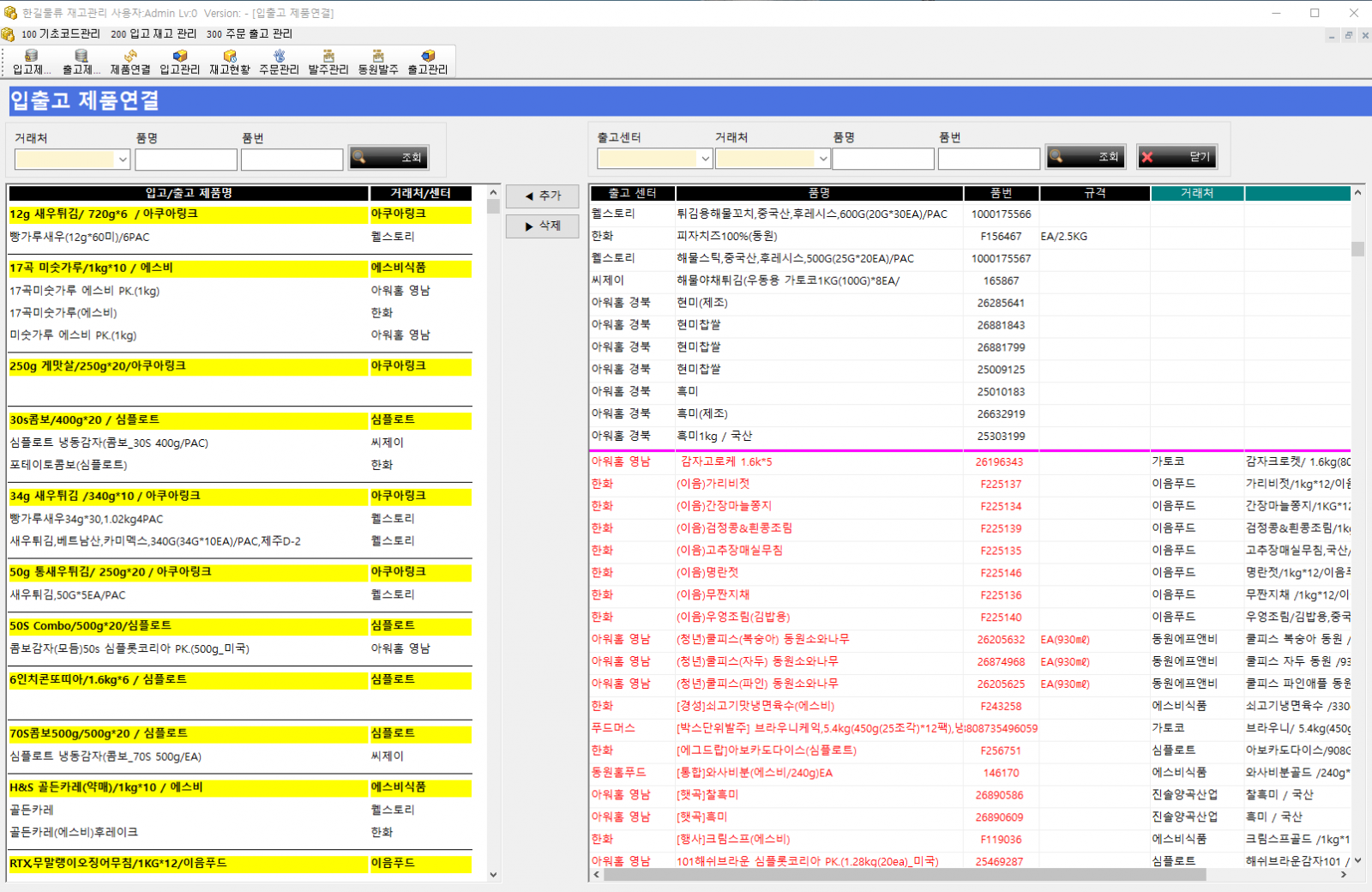1372x892 pixels.
Task: Select the 포테이토콤보(심플로트) row
Action: (x=240, y=465)
